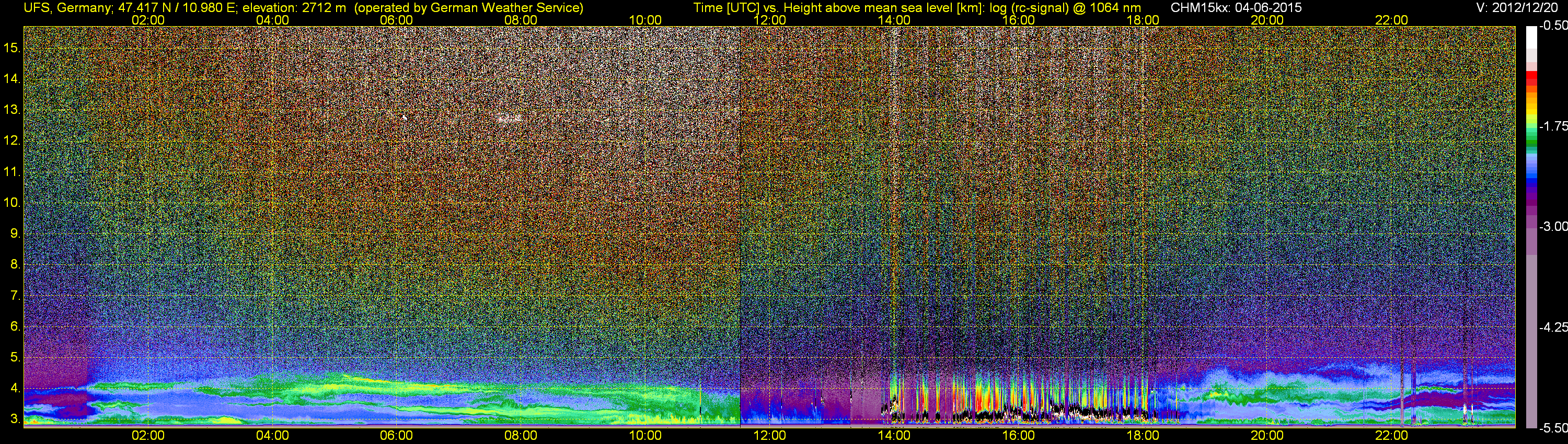Click the log (rc-signal) @ 1064 nm title
The width and height of the screenshot is (1568, 444).
click(x=1063, y=8)
